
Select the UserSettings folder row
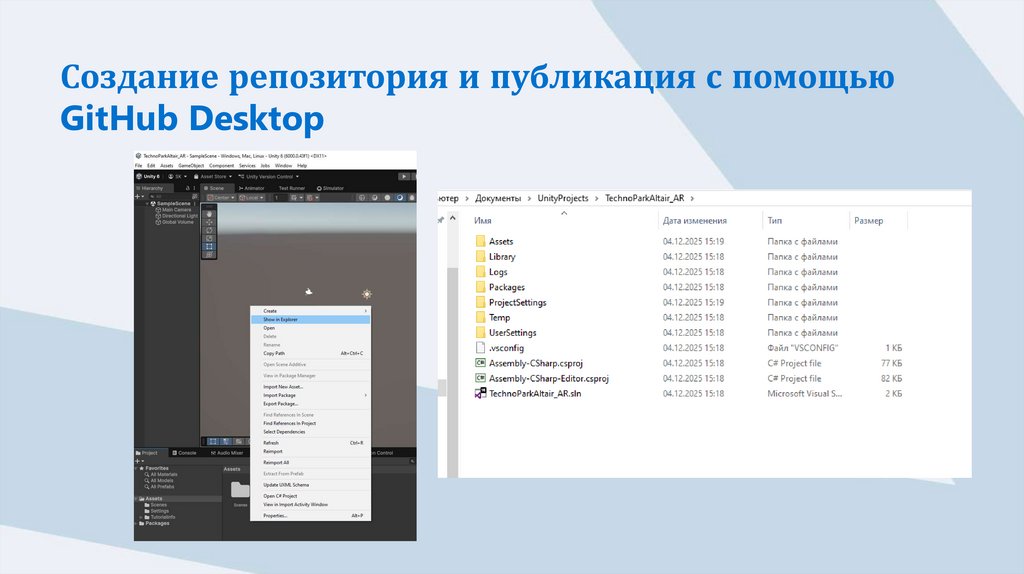689,332
